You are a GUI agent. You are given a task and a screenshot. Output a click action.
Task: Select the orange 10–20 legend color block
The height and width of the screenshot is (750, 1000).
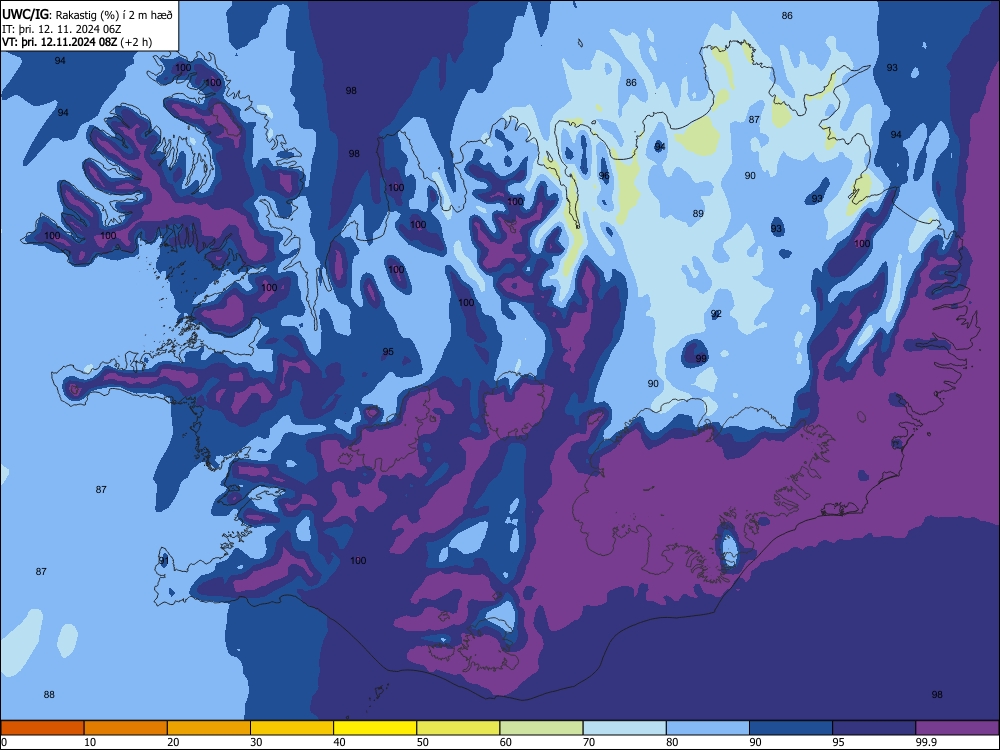tap(126, 728)
